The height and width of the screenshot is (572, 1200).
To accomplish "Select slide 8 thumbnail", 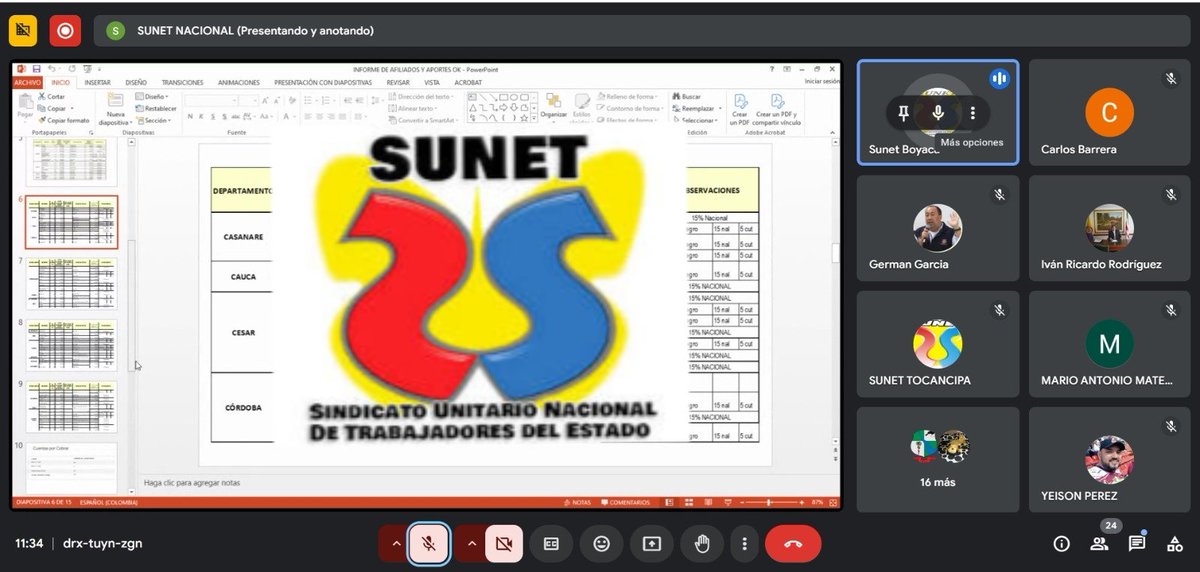I will (x=71, y=345).
